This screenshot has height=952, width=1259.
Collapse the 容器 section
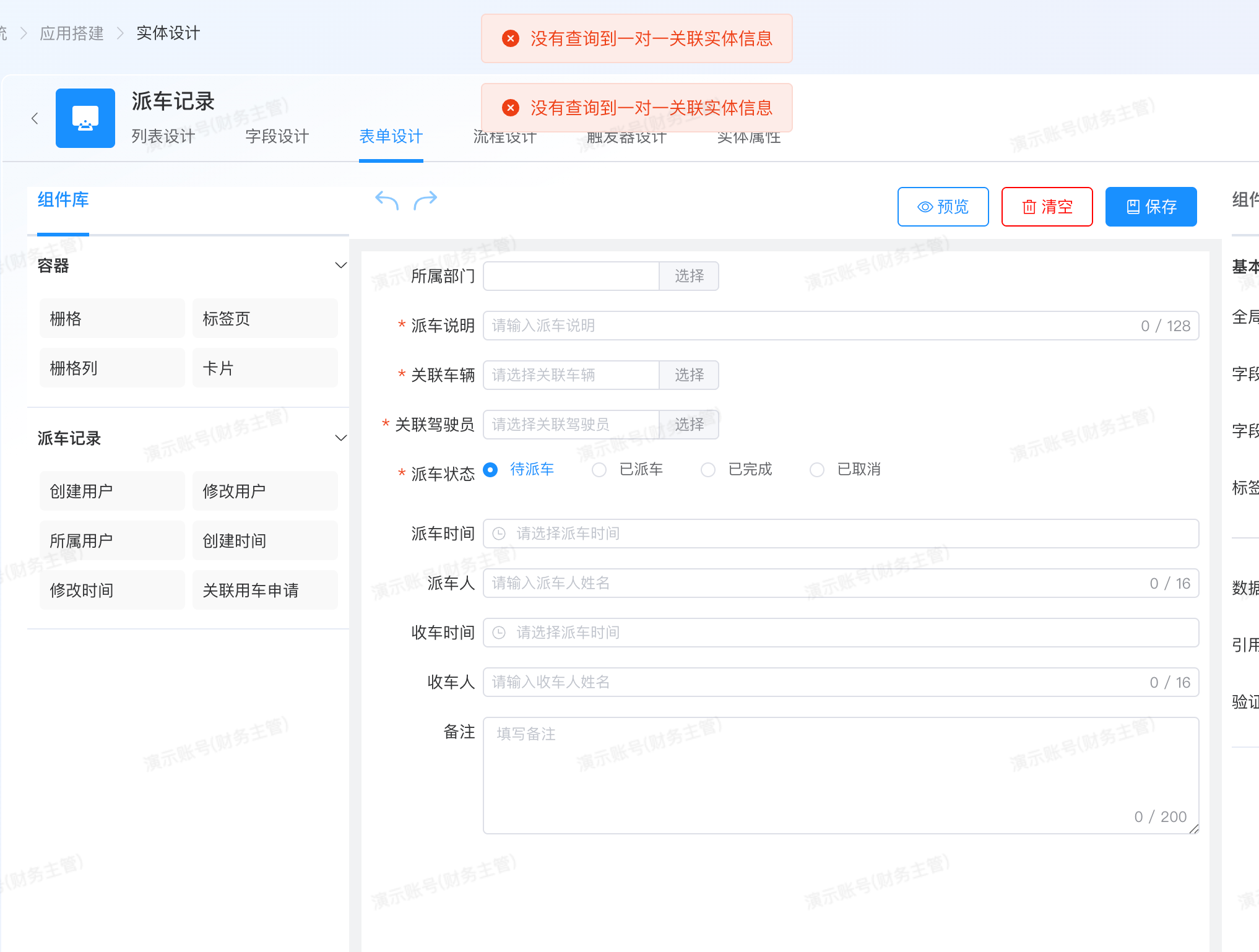coord(340,266)
